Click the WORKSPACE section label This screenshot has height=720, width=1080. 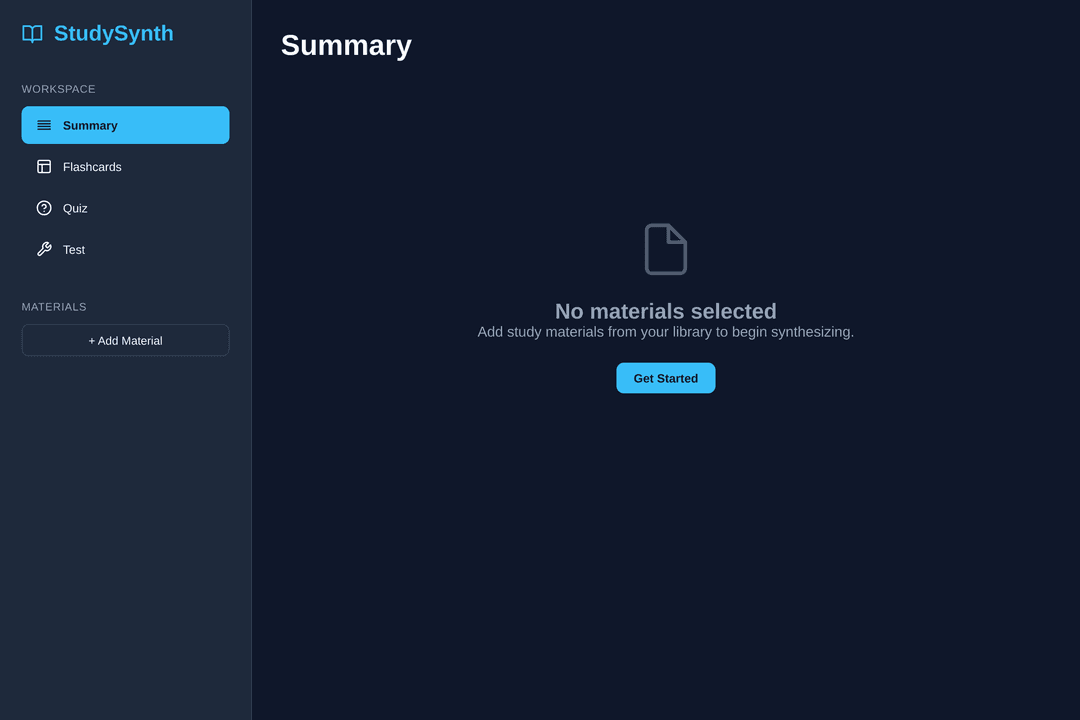pyautogui.click(x=59, y=89)
